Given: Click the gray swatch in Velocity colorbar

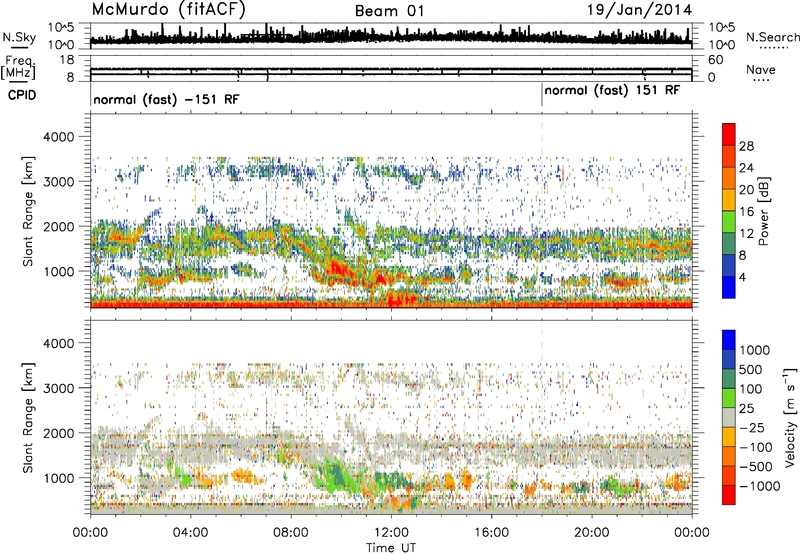Looking at the screenshot, I should coord(729,417).
